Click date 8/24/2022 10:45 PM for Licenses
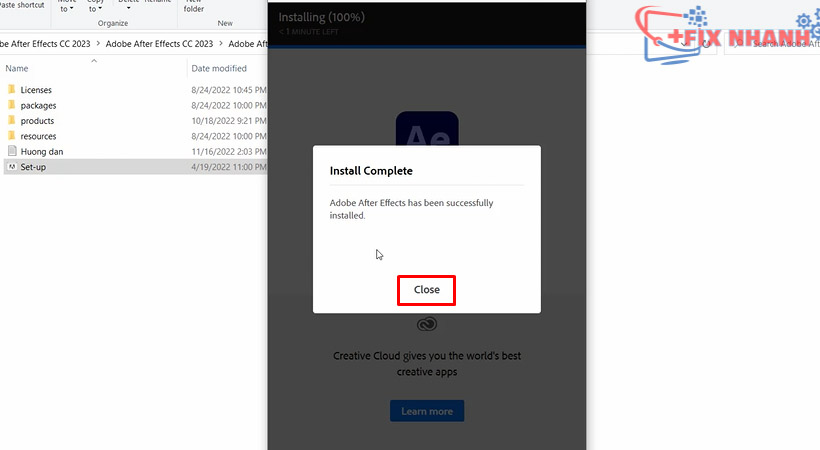The width and height of the screenshot is (820, 450). coord(229,90)
